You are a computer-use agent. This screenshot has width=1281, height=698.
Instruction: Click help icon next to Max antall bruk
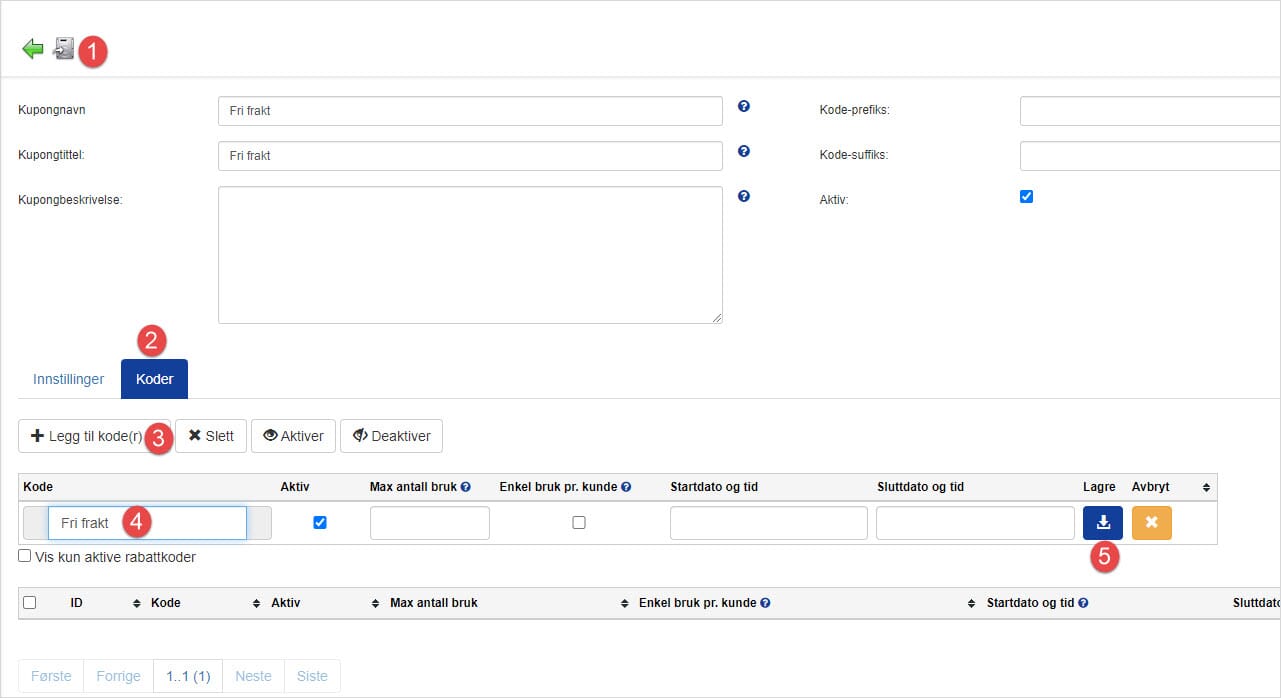(x=465, y=487)
